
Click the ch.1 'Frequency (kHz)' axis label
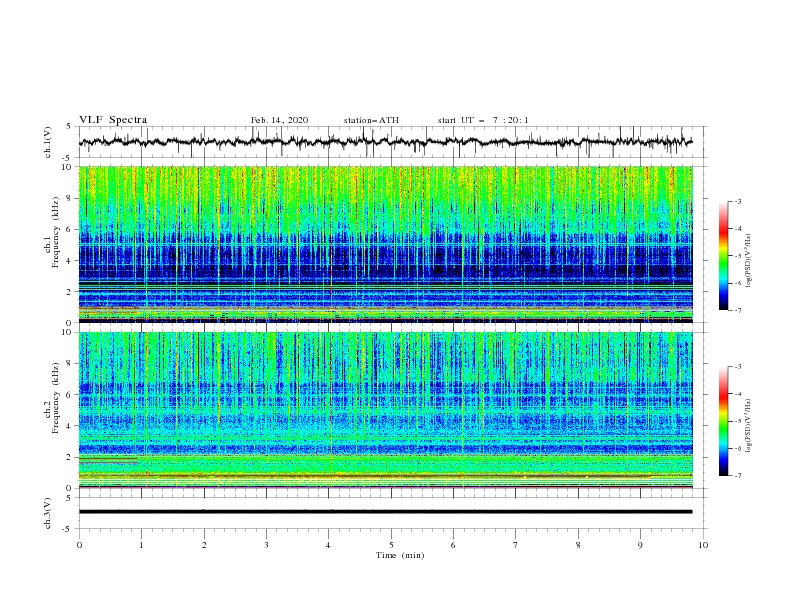56,230
